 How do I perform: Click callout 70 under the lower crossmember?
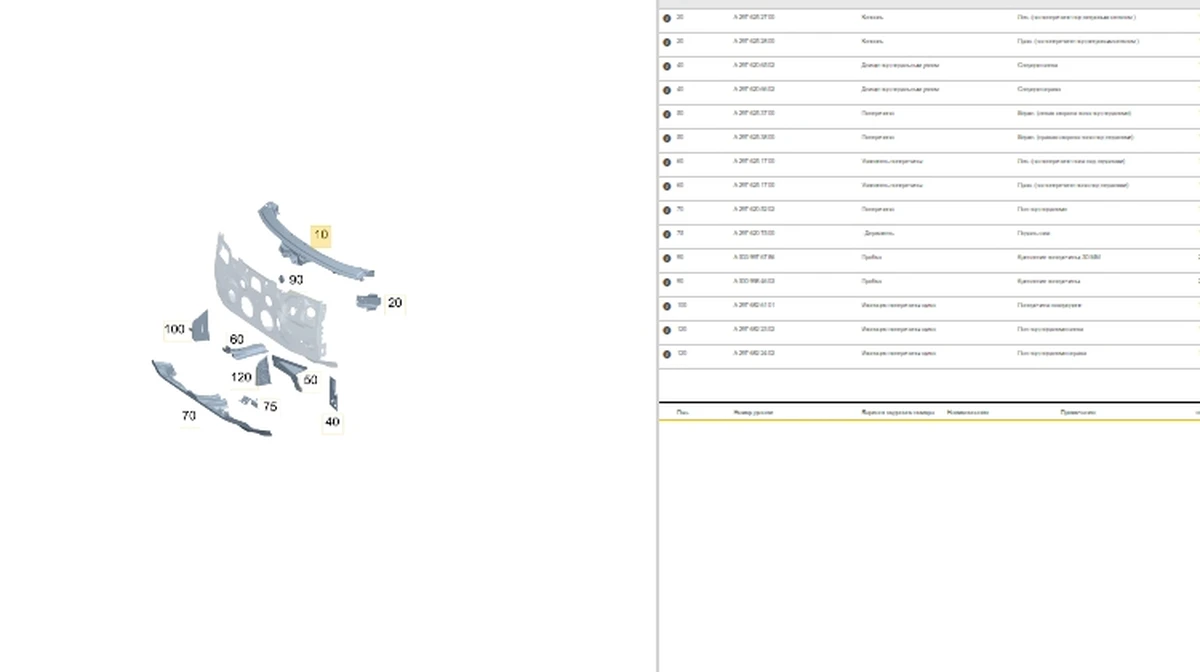(x=189, y=415)
